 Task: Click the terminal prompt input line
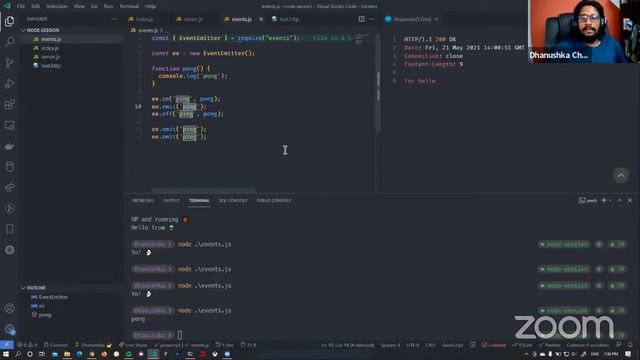[x=180, y=335]
